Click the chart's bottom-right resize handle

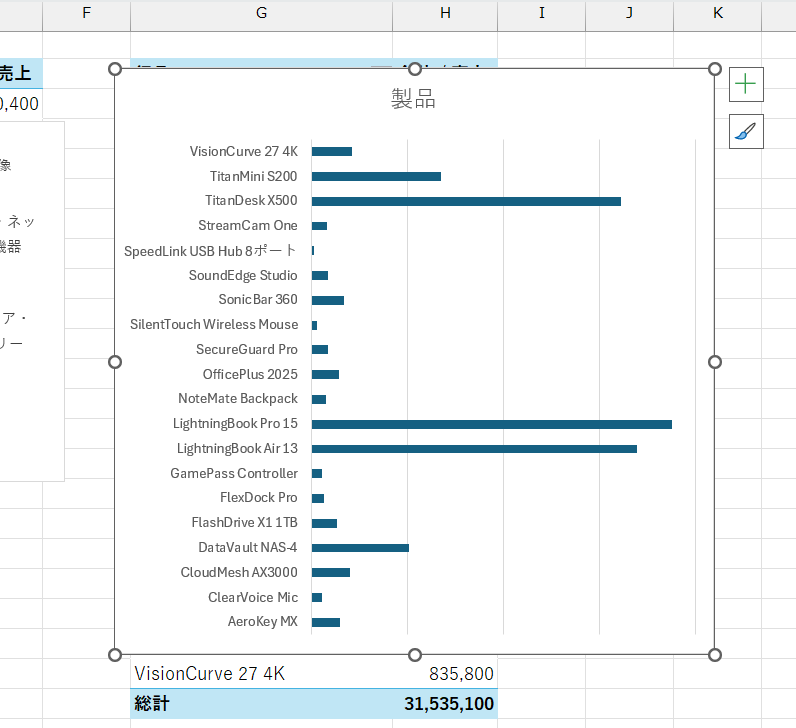715,655
